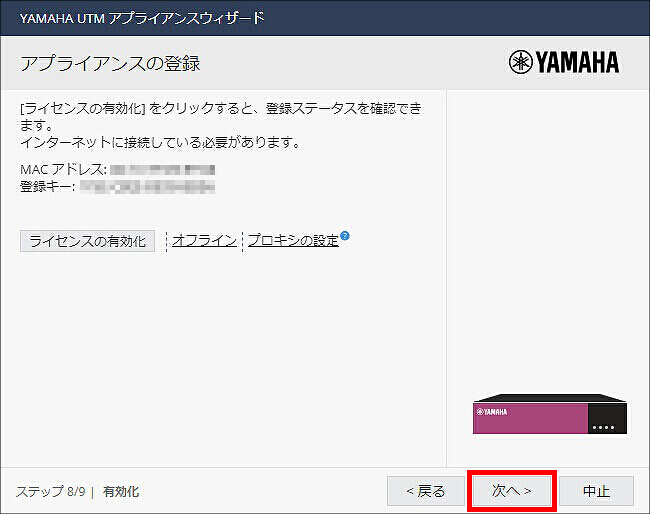Click the アプライアンスの登録 page heading

(110, 63)
